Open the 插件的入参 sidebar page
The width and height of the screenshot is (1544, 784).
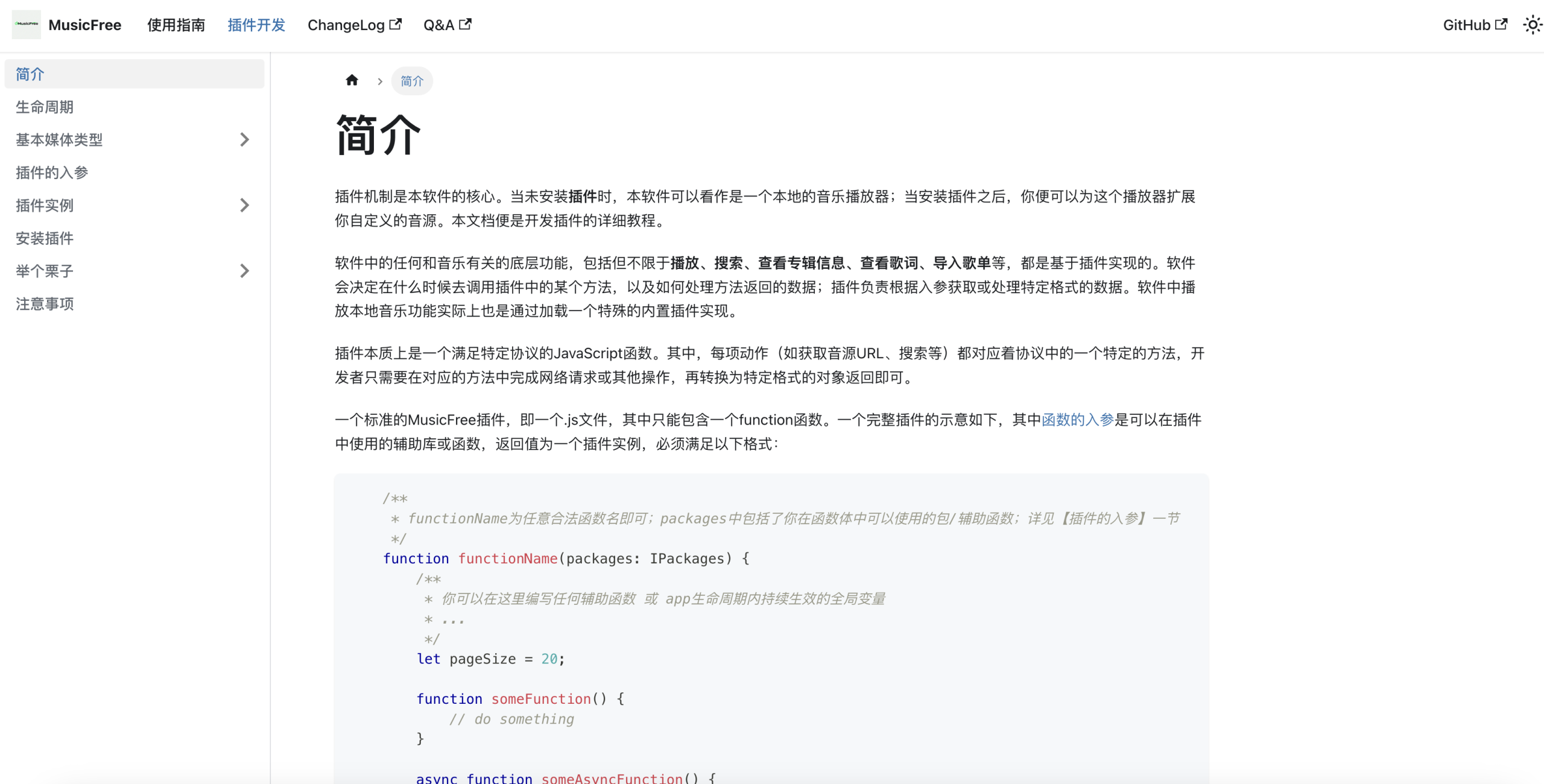tap(52, 173)
